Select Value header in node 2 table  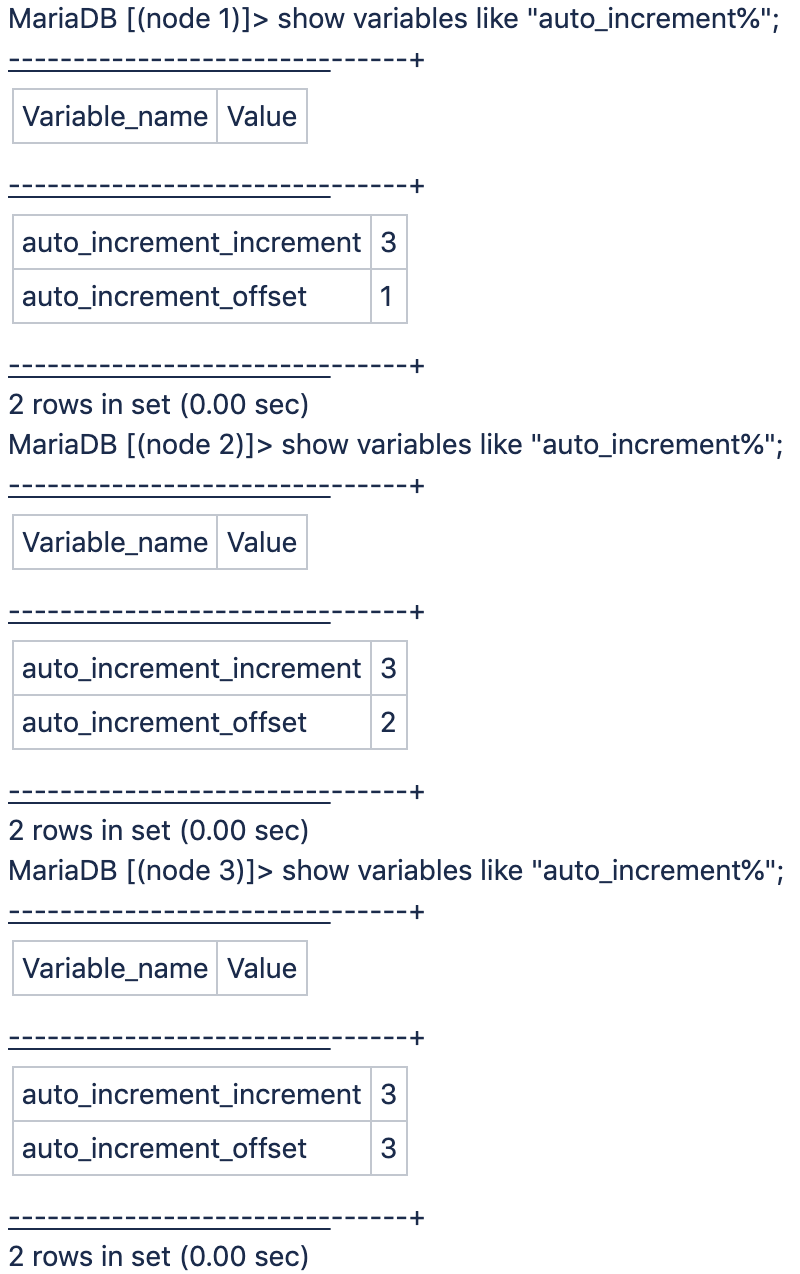262,543
